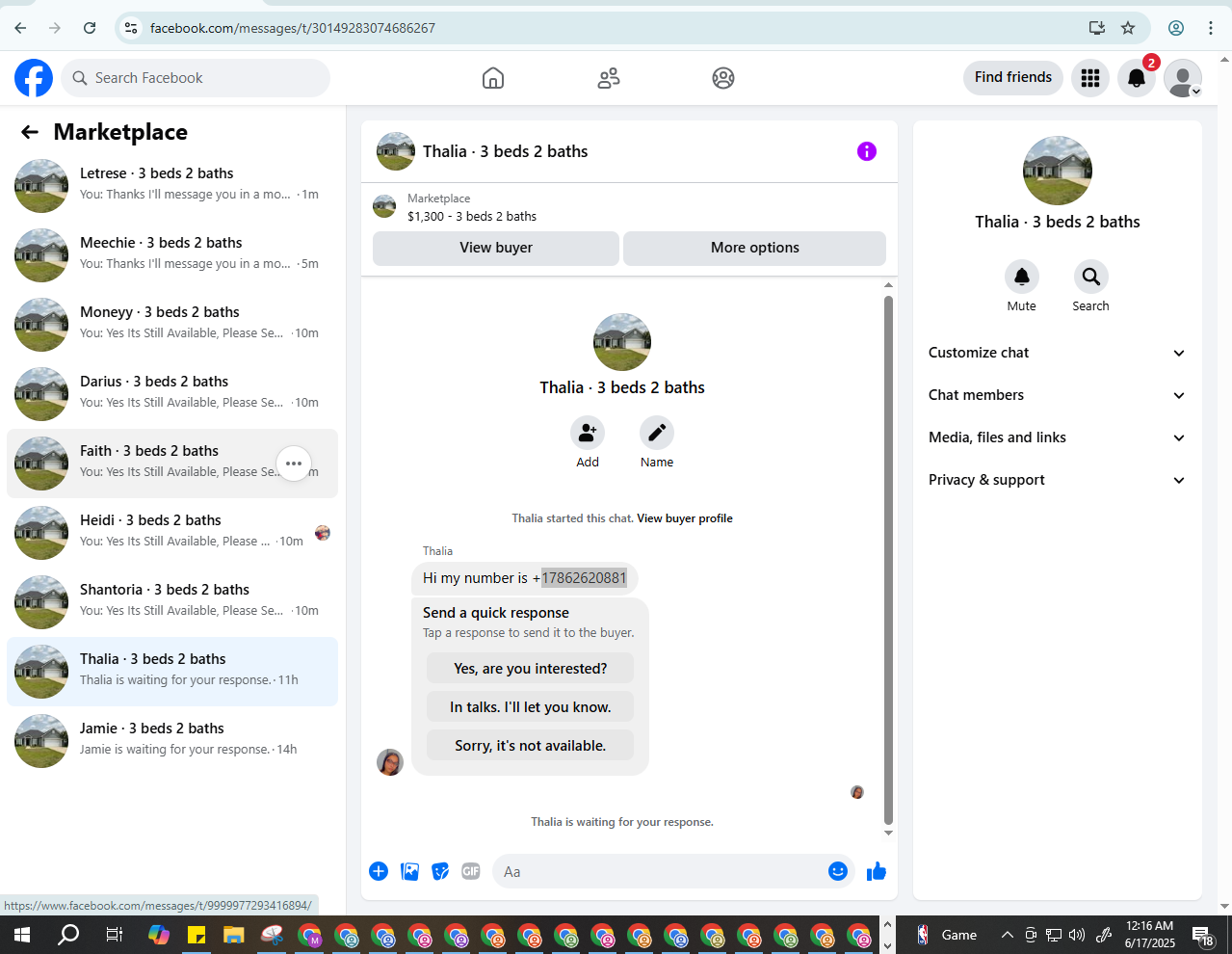Expand the Chat members section
The height and width of the screenshot is (954, 1232).
pos(1058,395)
